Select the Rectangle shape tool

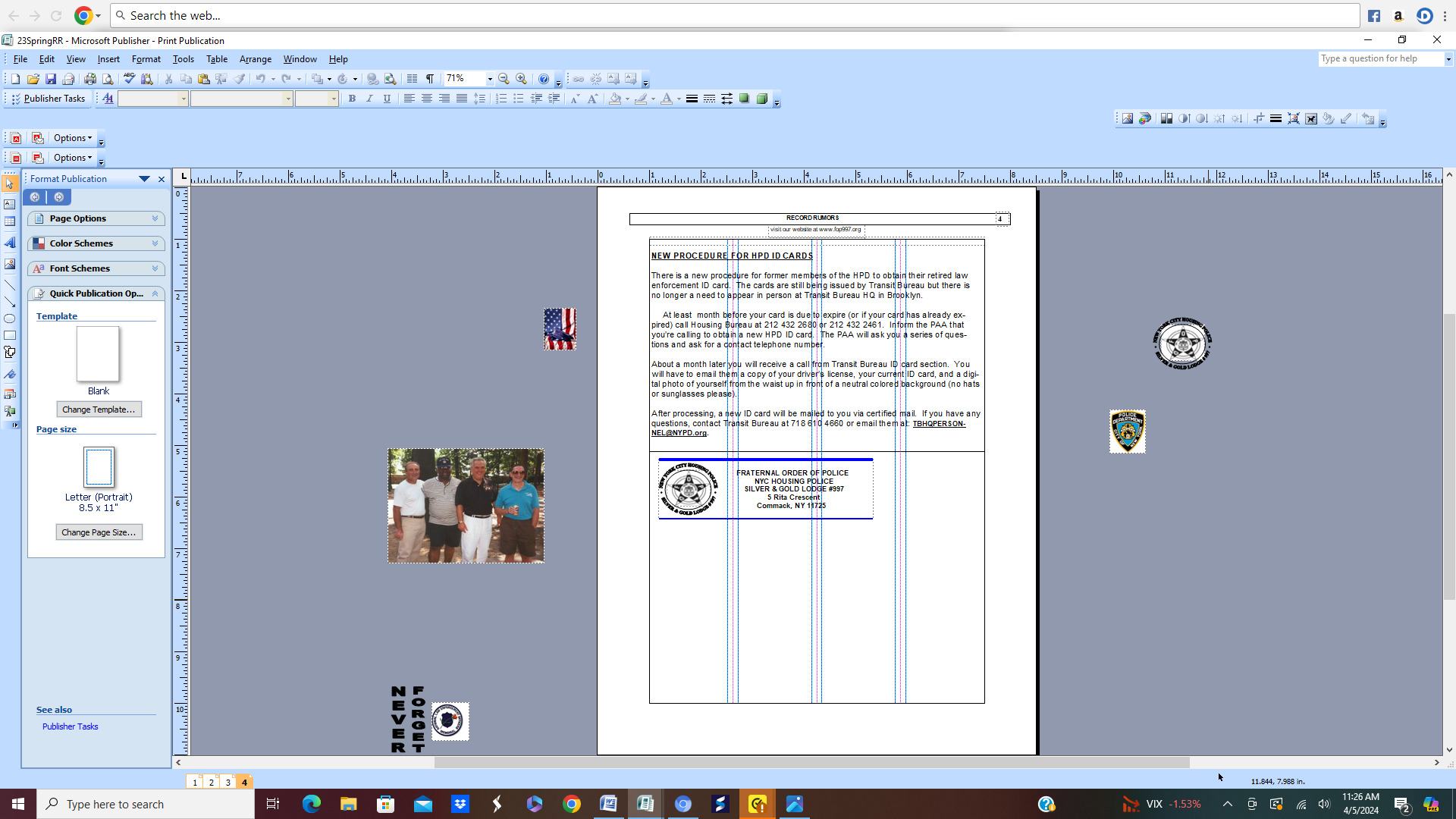pos(10,335)
